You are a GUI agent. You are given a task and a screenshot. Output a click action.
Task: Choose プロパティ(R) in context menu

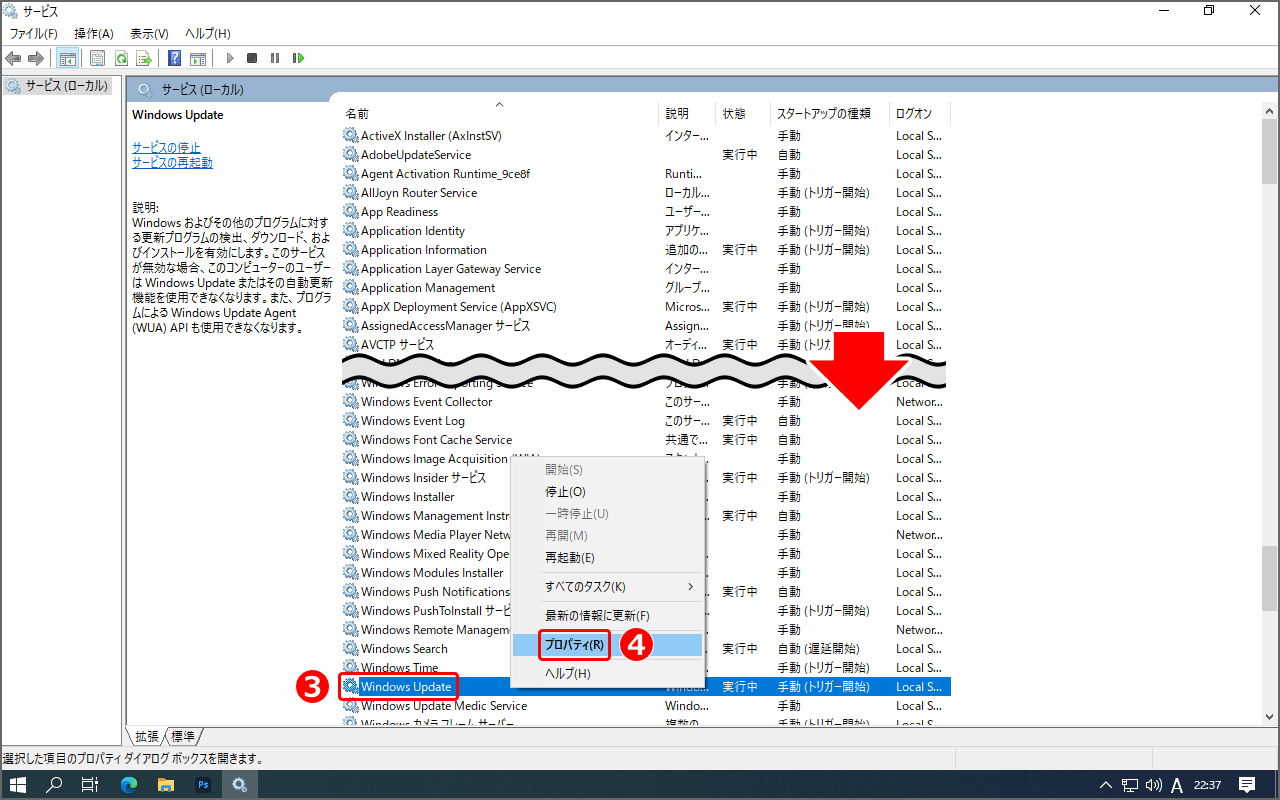(x=608, y=645)
